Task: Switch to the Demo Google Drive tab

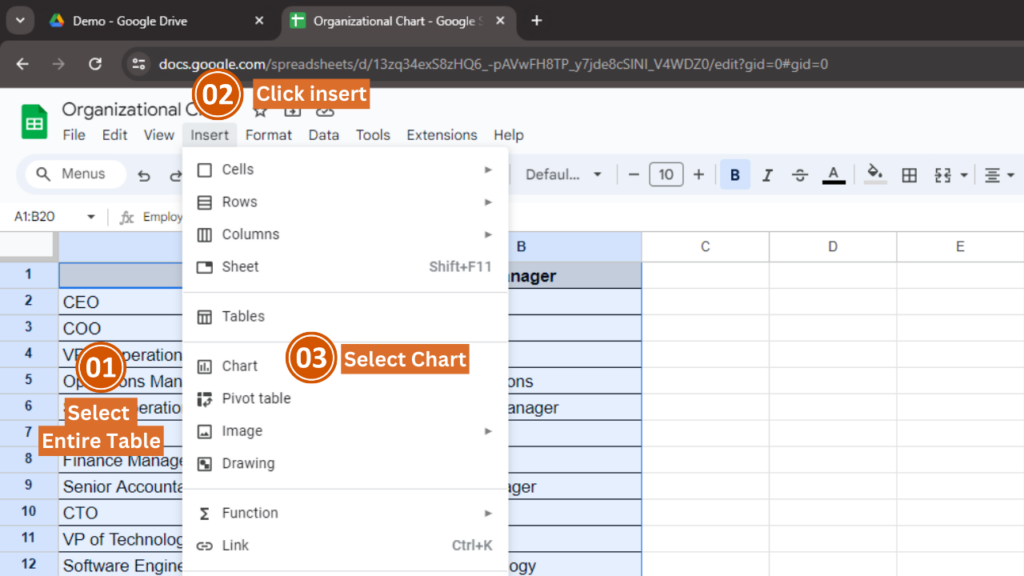Action: [140, 20]
